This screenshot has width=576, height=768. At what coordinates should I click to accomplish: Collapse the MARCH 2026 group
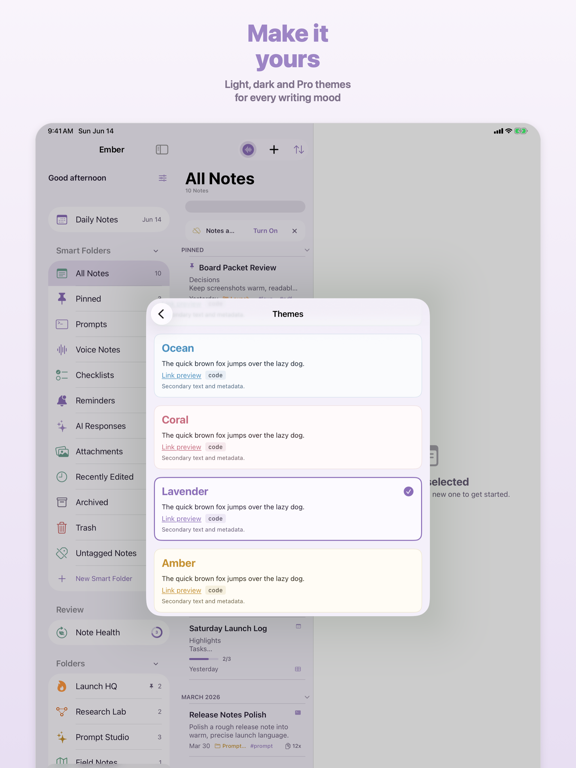coord(307,697)
